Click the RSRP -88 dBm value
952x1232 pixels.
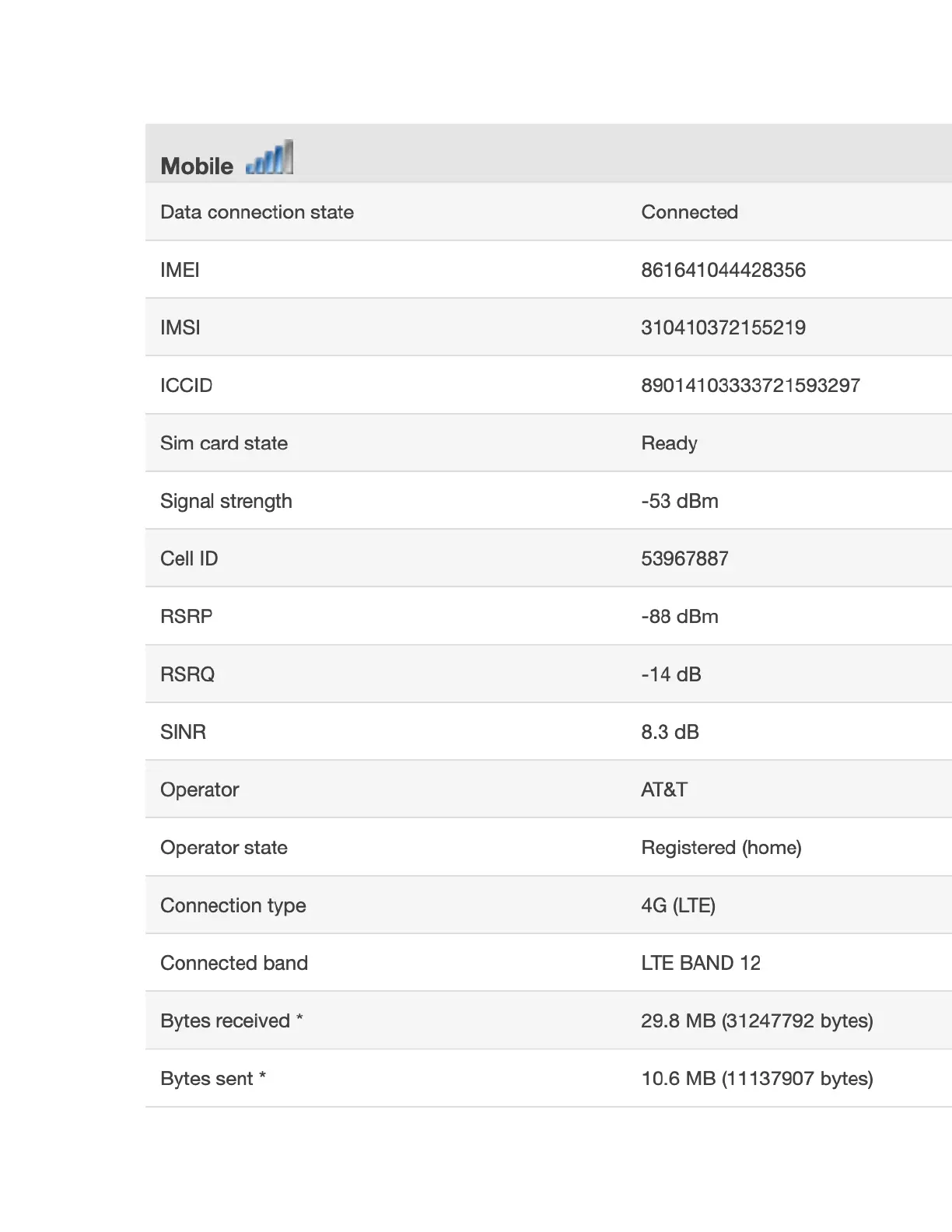pyautogui.click(x=680, y=616)
